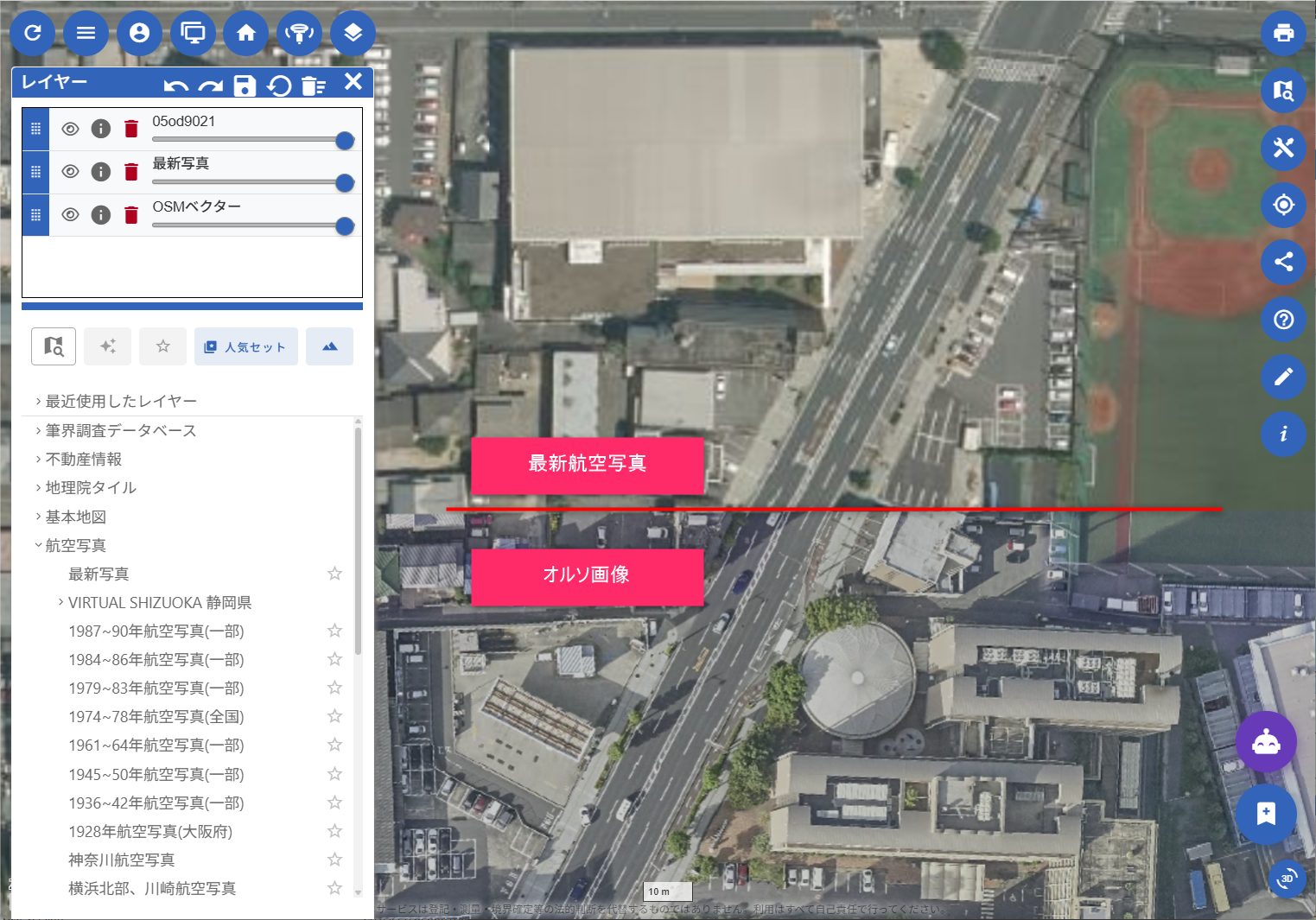
Task: Adjust the OSMベクター opacity slider
Action: 344,225
